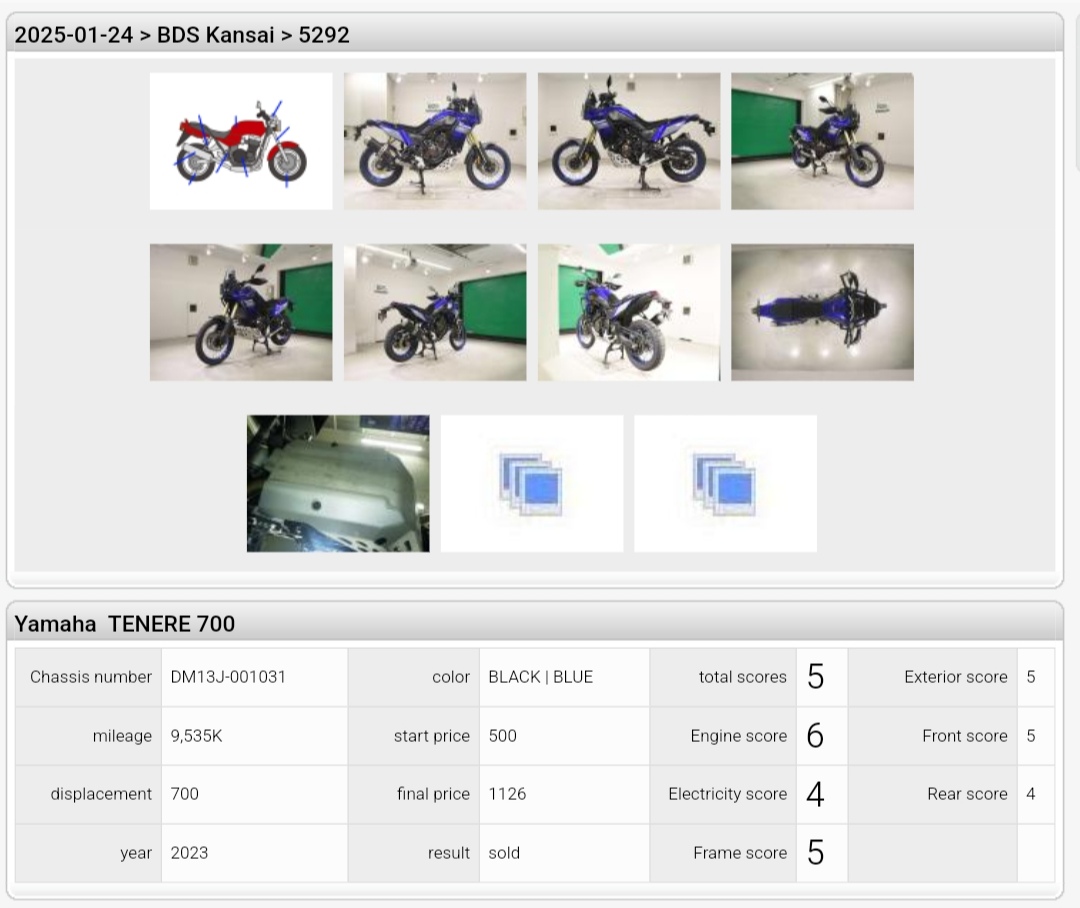Click the second blue placeholder image icon
The image size is (1080, 908).
[x=725, y=484]
